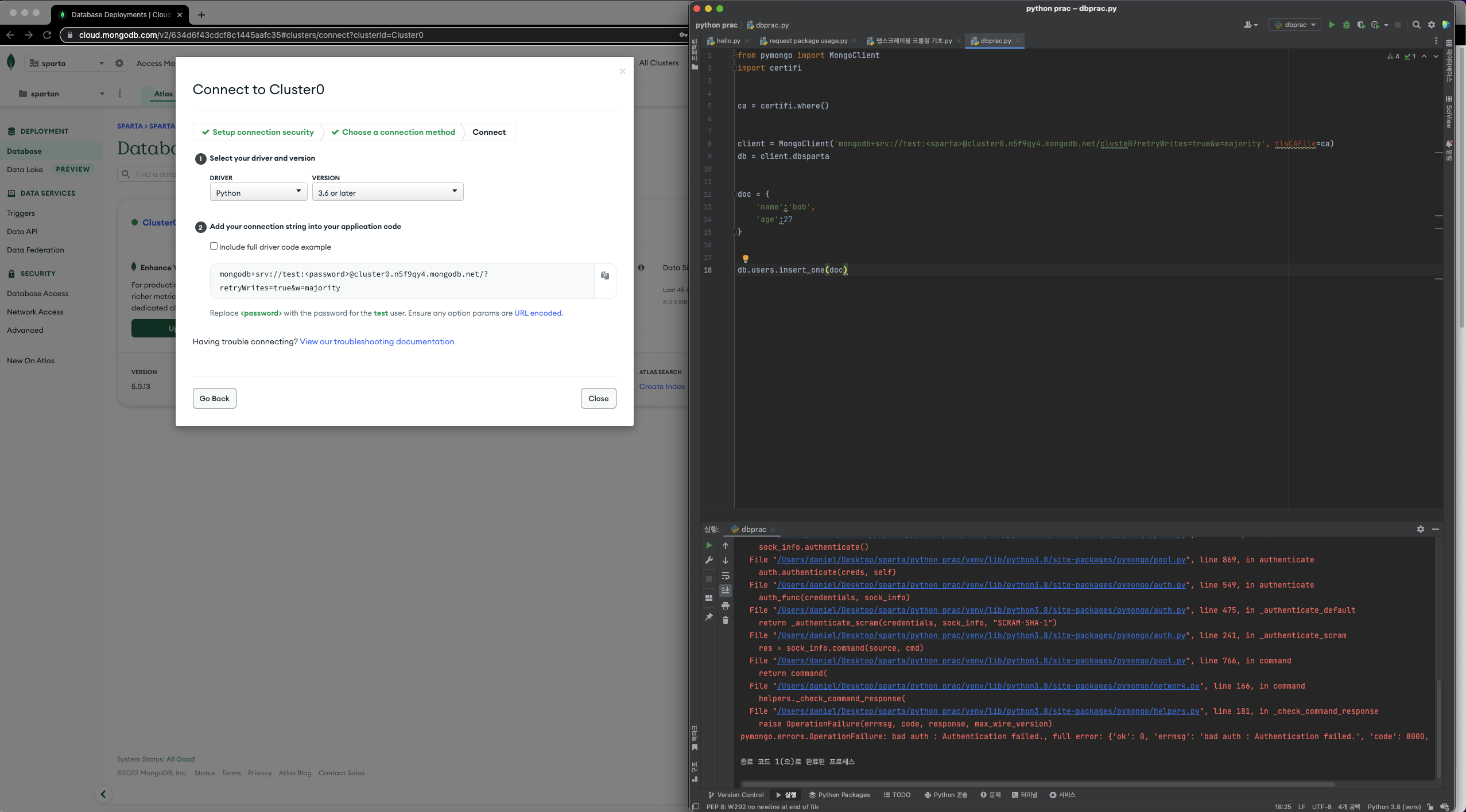
Task: Open Version Control tool window tab
Action: 735,795
